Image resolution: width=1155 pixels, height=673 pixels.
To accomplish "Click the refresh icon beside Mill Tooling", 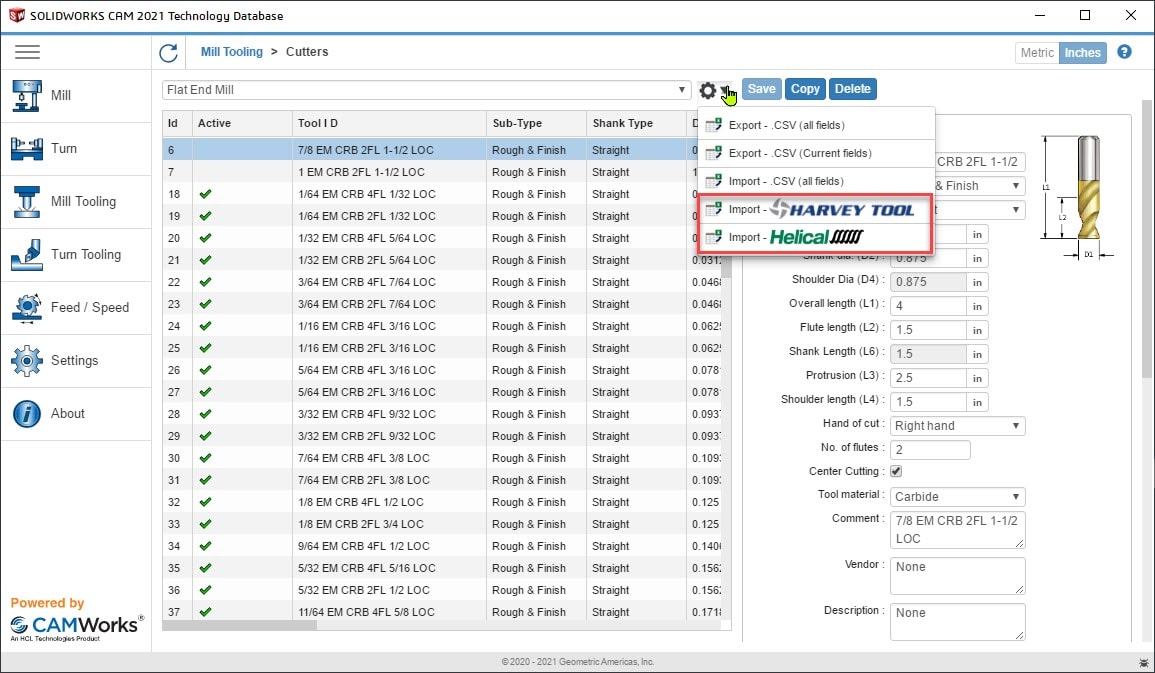I will tap(169, 52).
